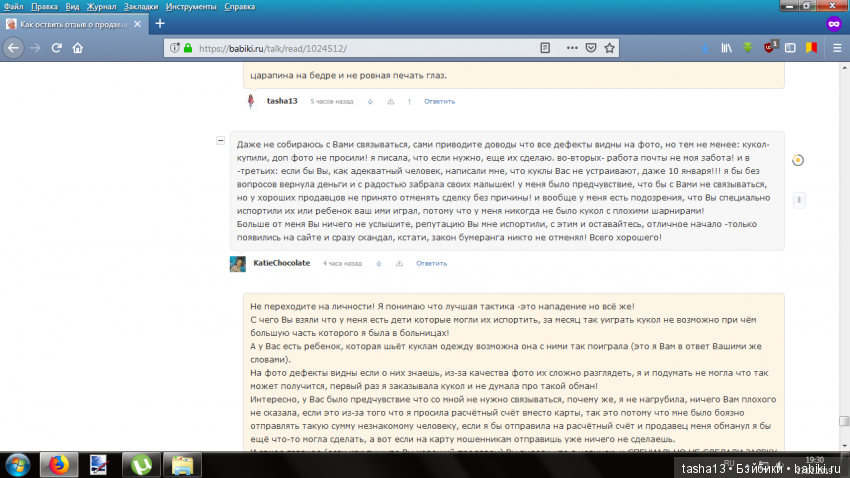
Task: Collapse the KatieChocolate comment thread
Action: 221,141
